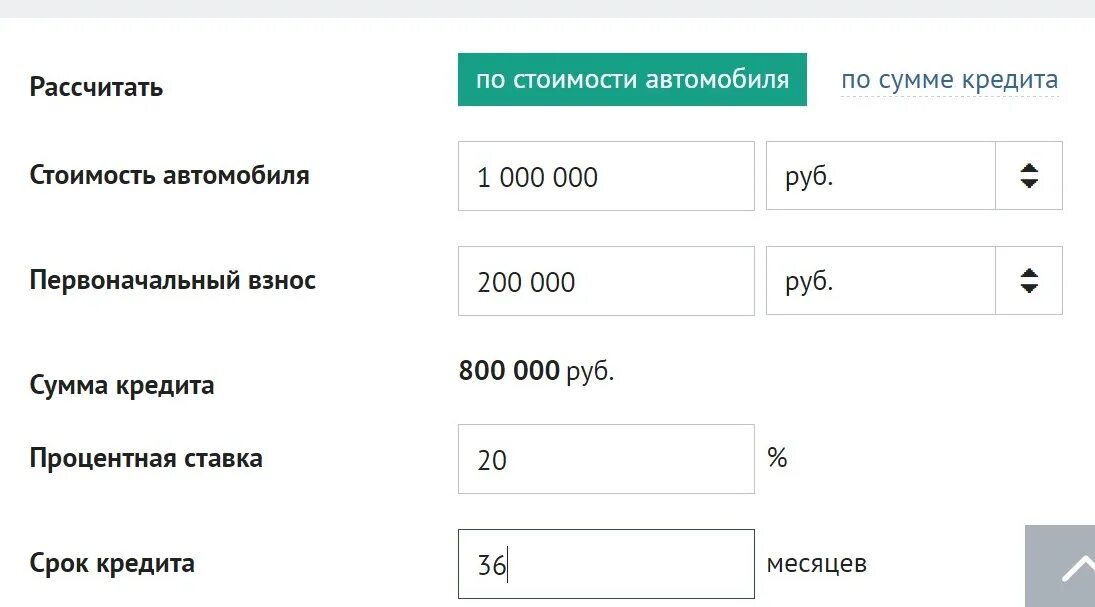This screenshot has width=1095, height=607.
Task: Click the up-down arrows beside car cost currency
Action: 1029,176
